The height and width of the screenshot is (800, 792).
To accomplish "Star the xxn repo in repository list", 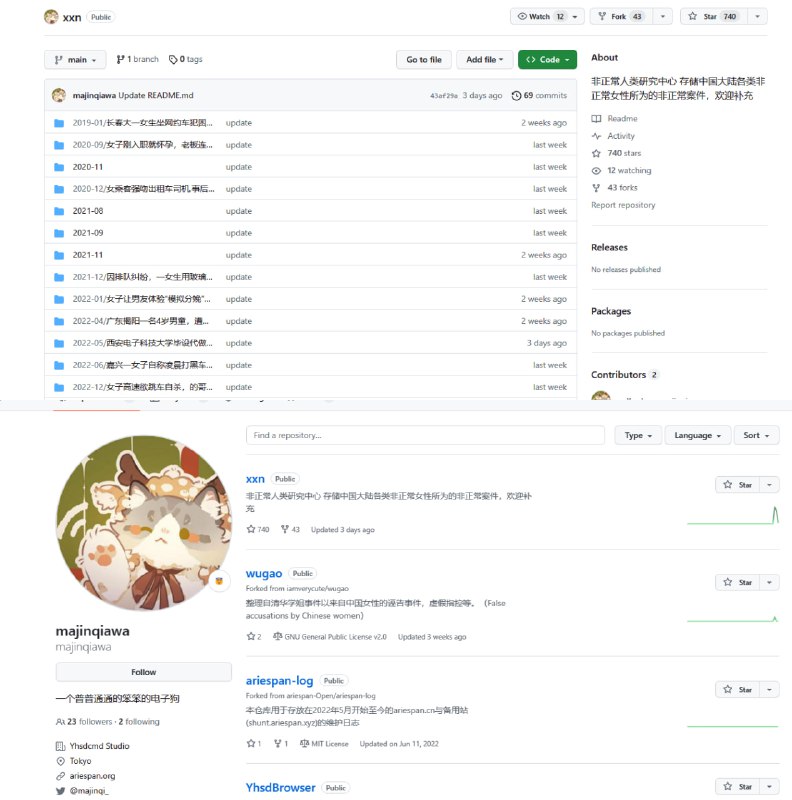I will [x=738, y=485].
